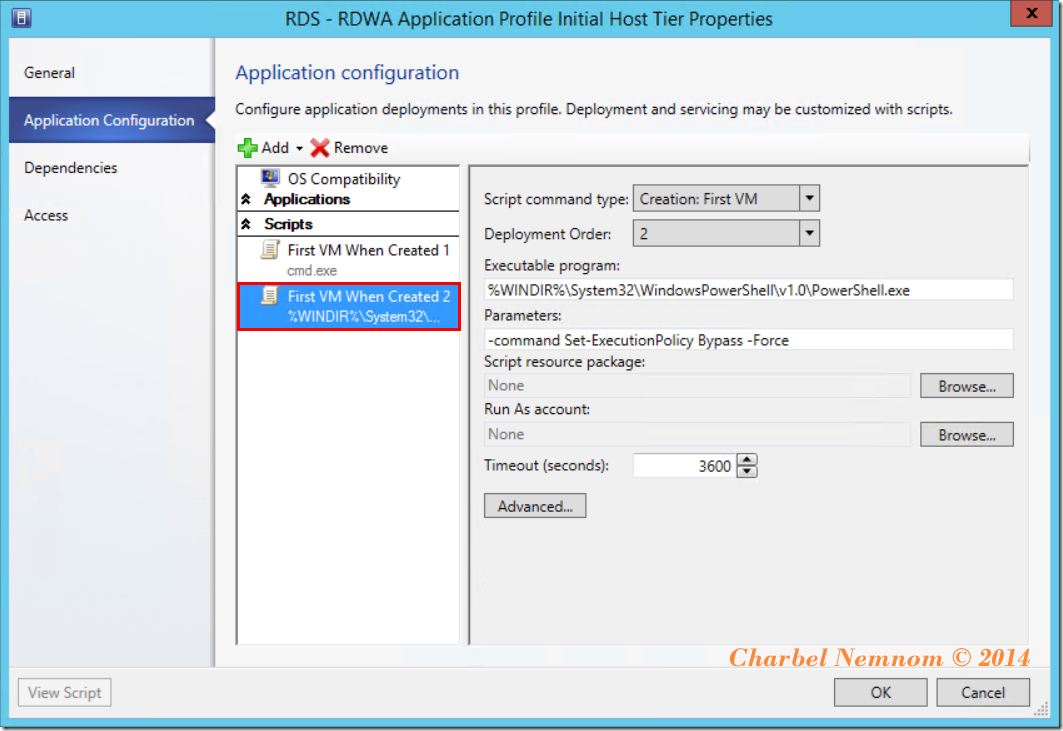Click the window system icon in title bar

[21, 18]
